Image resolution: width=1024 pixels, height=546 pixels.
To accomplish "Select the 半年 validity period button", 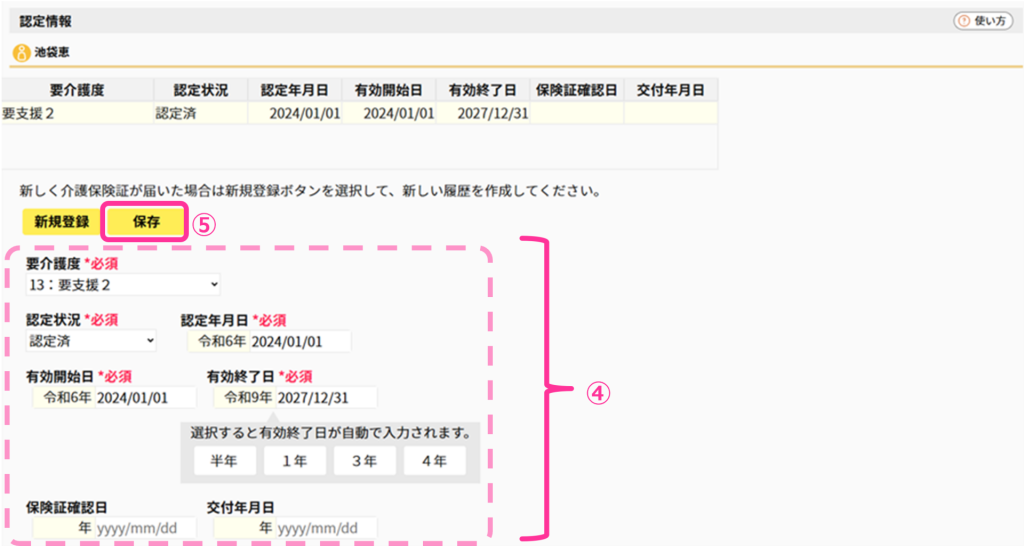I will coord(225,461).
